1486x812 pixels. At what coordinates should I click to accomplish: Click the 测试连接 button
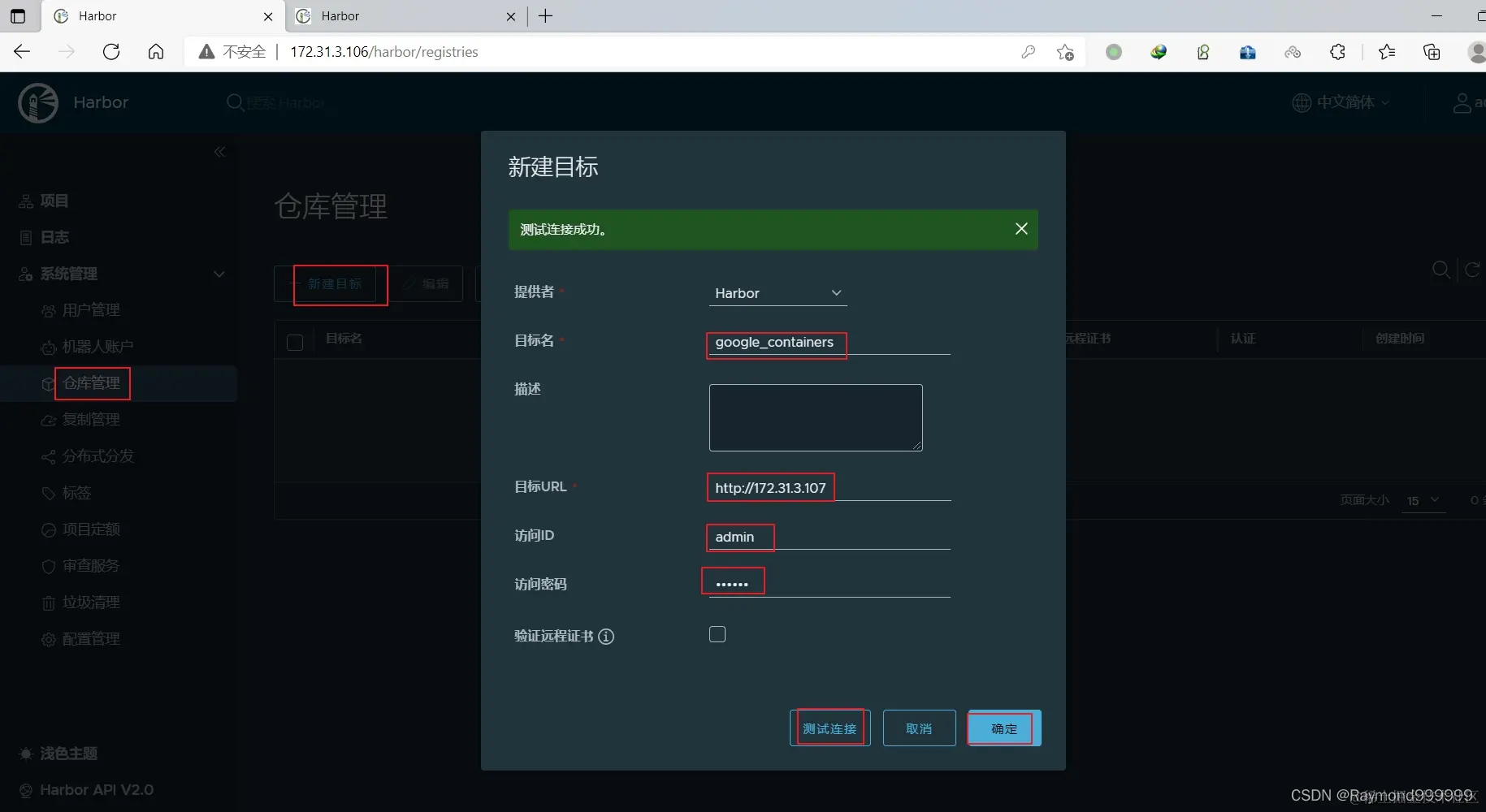(x=830, y=728)
